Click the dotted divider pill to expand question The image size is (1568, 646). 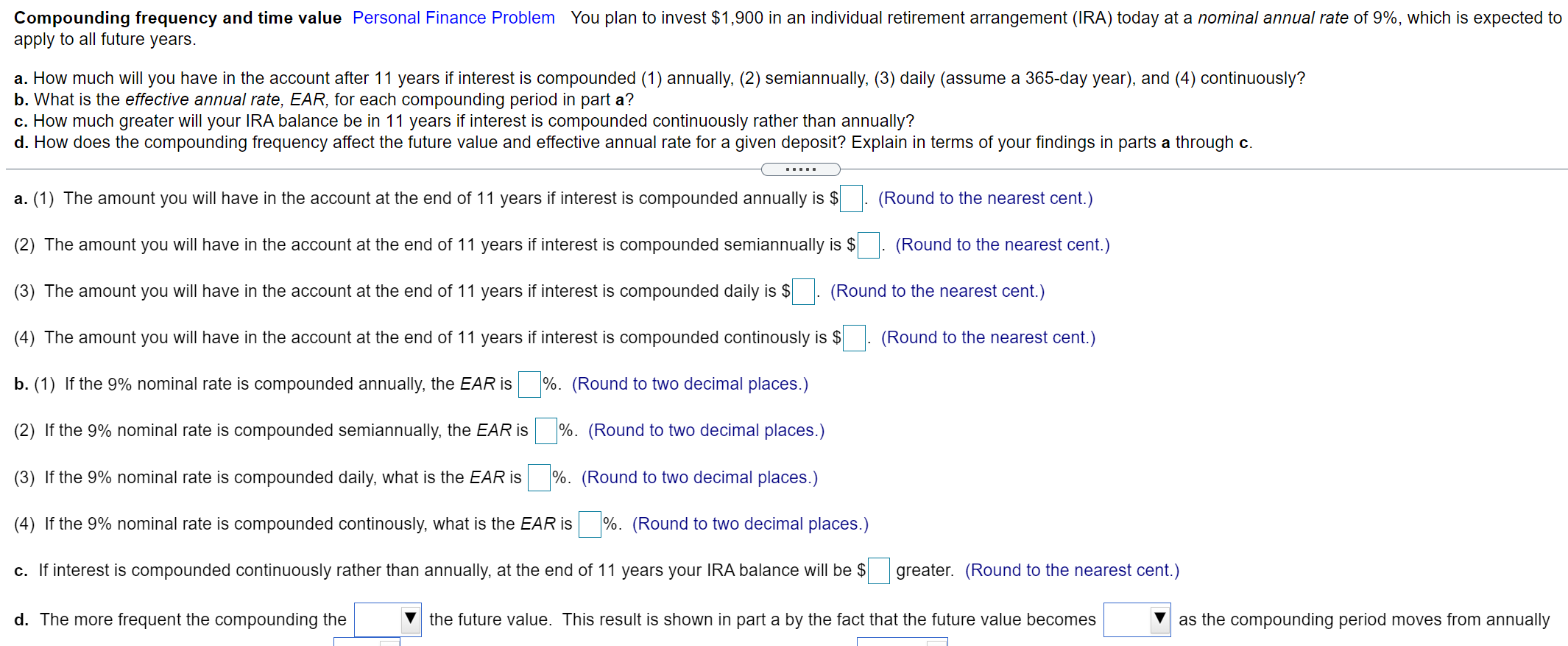click(800, 169)
